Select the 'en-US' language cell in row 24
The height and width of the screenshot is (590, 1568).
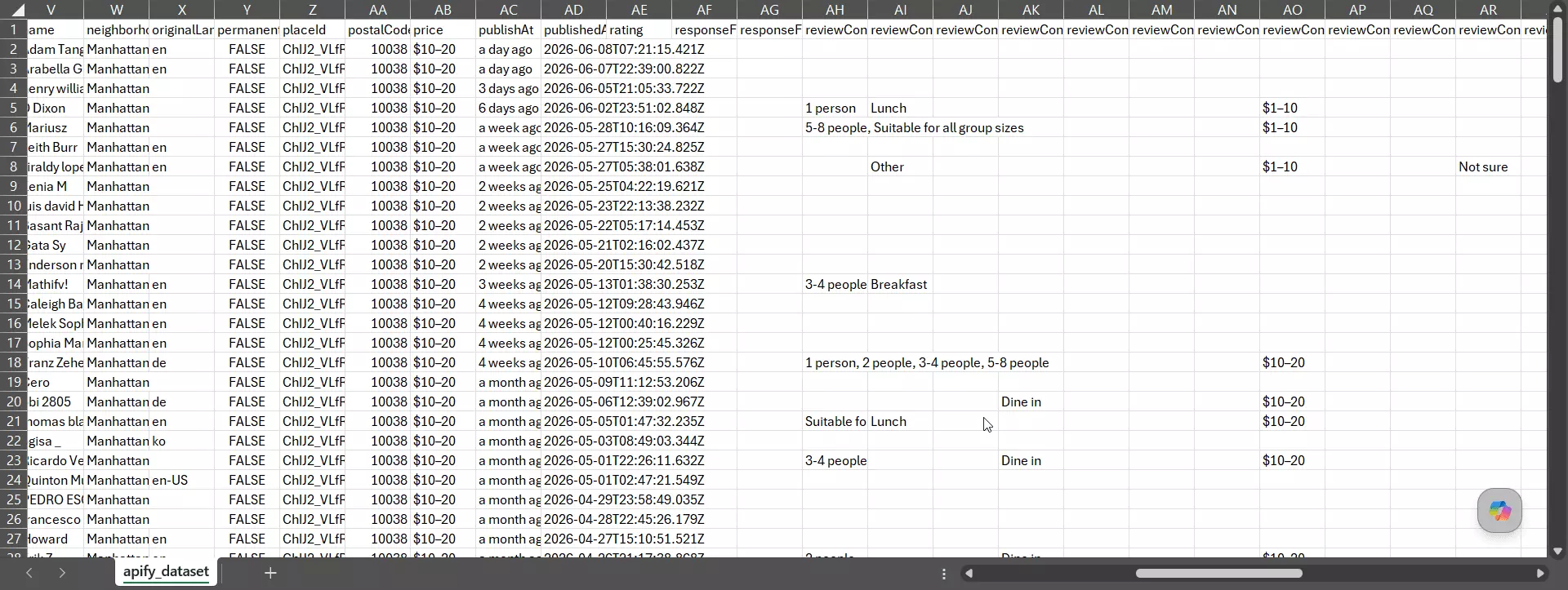pos(182,480)
